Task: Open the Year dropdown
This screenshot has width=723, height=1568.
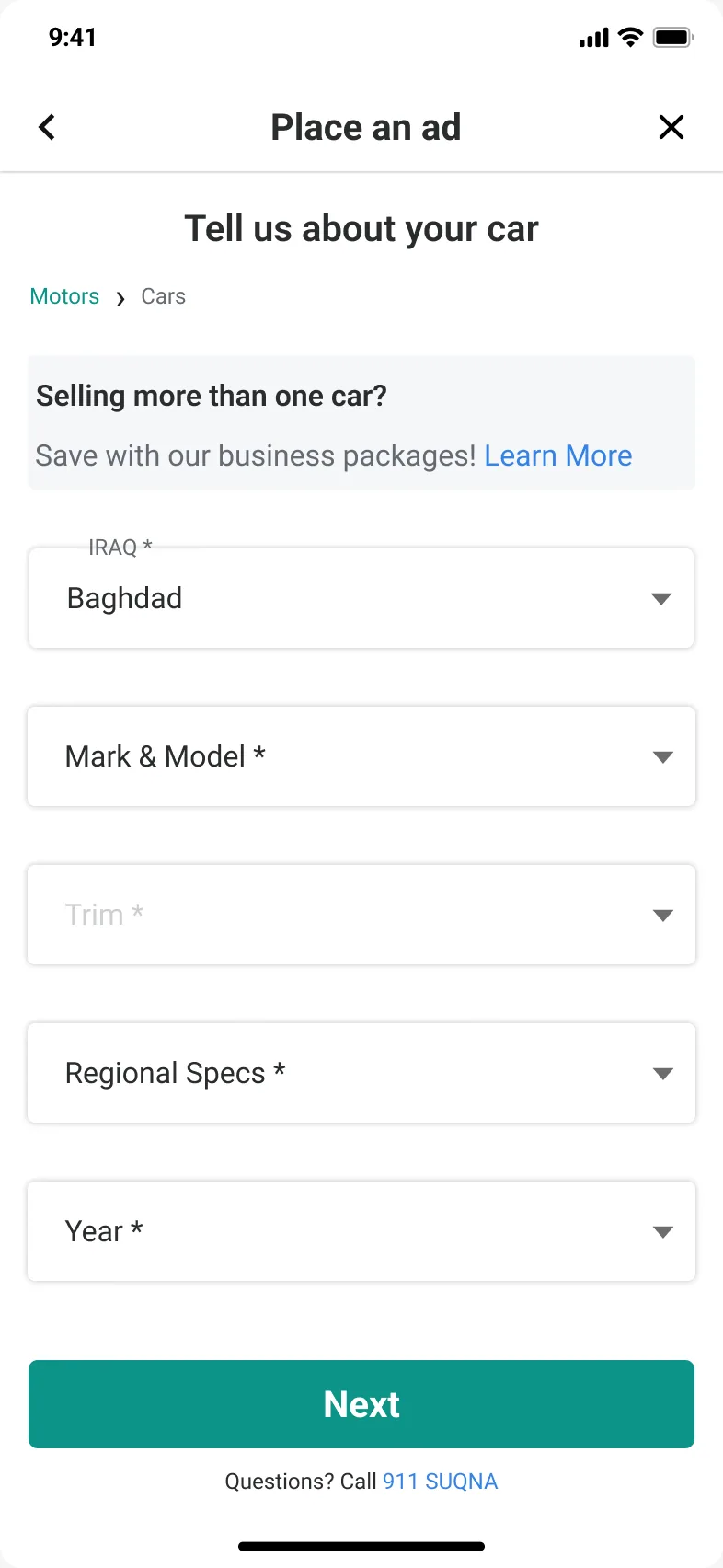Action: click(361, 1231)
